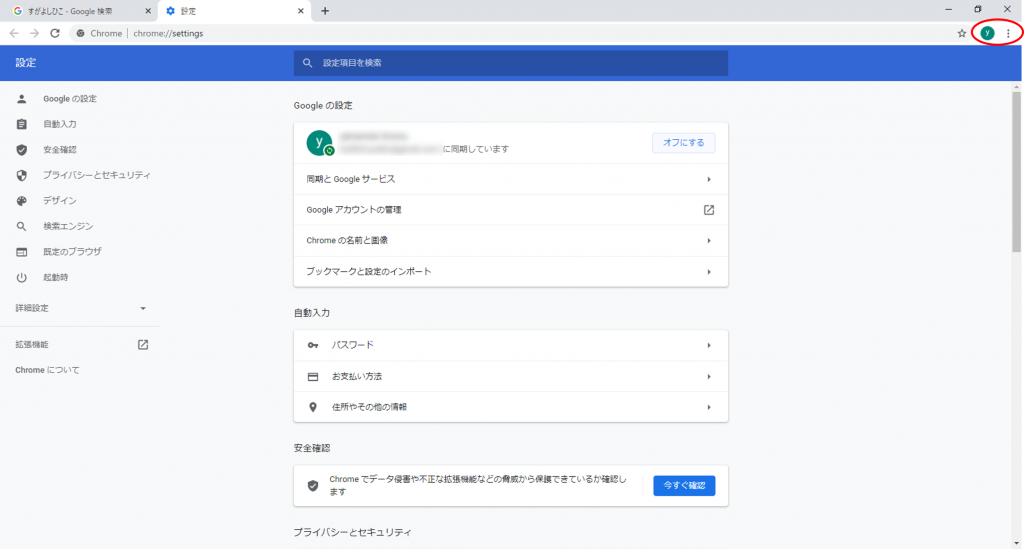
Task: Click the palette icon beside デザイン
Action: coord(22,200)
